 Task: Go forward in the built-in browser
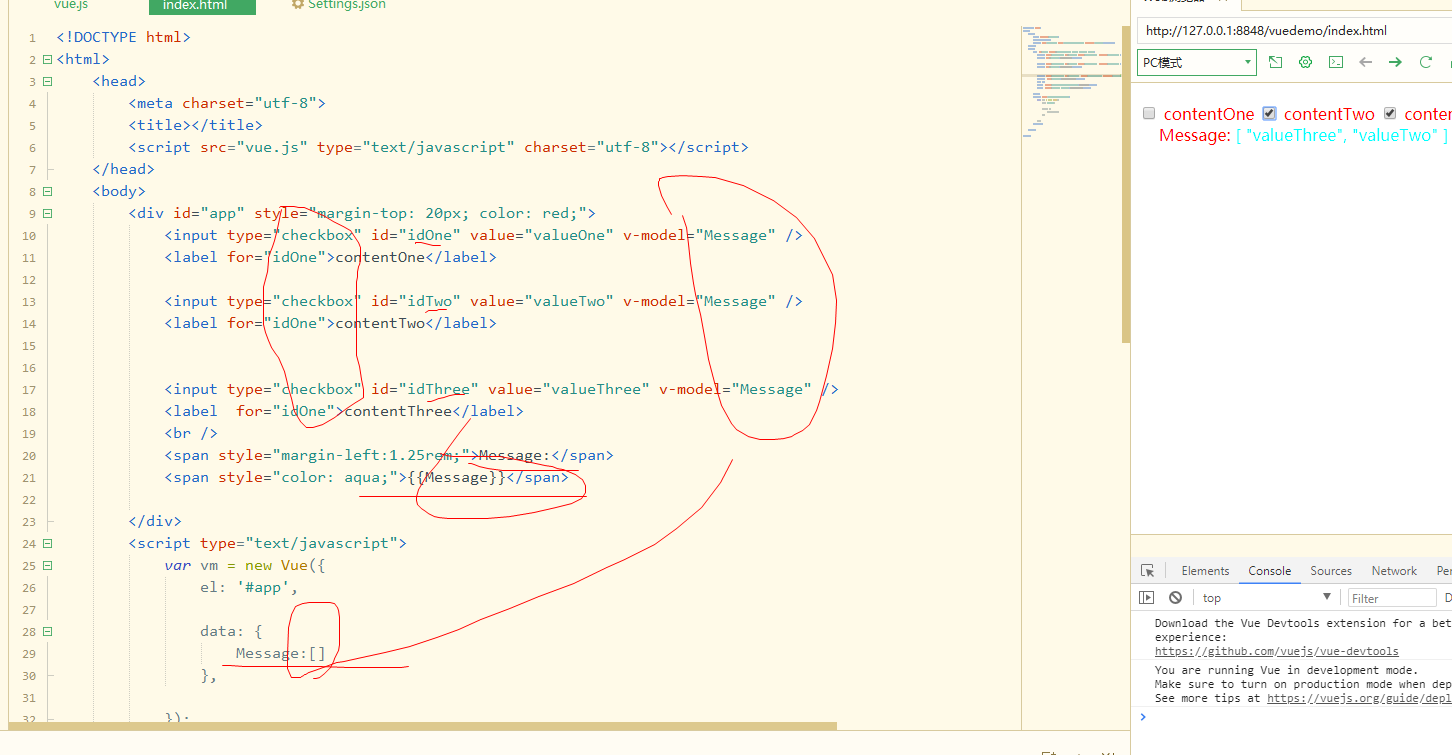point(1396,62)
